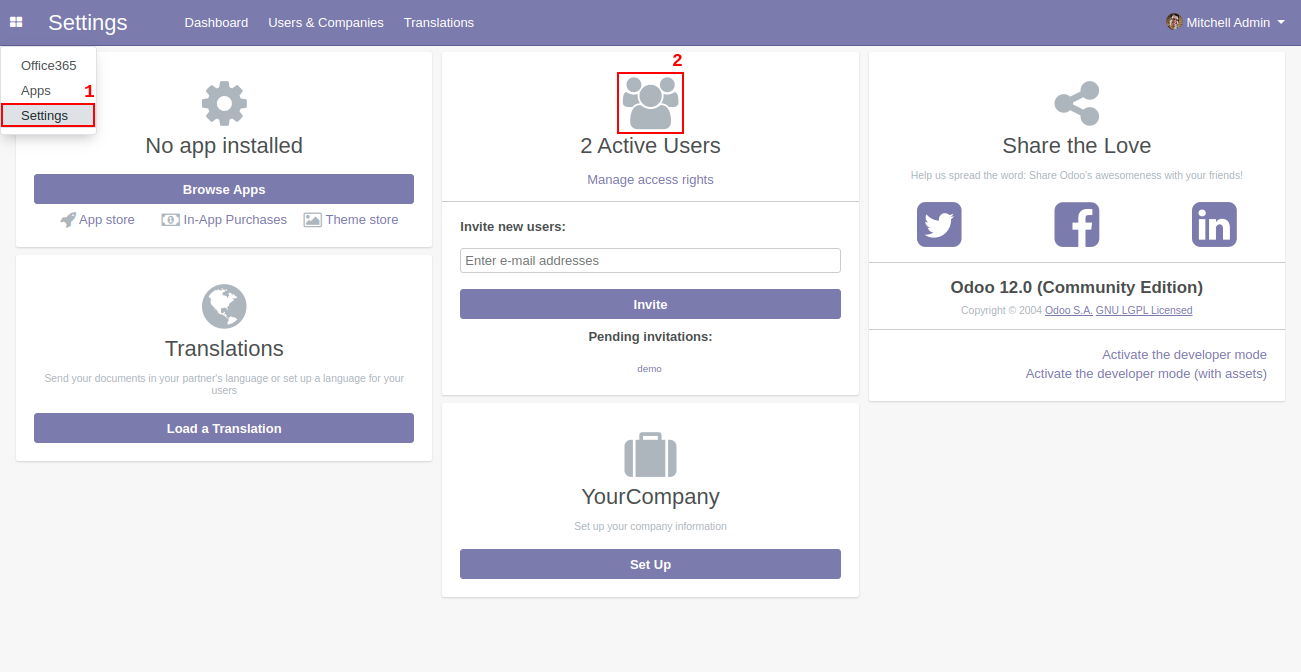Open the apps grid menu icon
1301x672 pixels.
[16, 22]
